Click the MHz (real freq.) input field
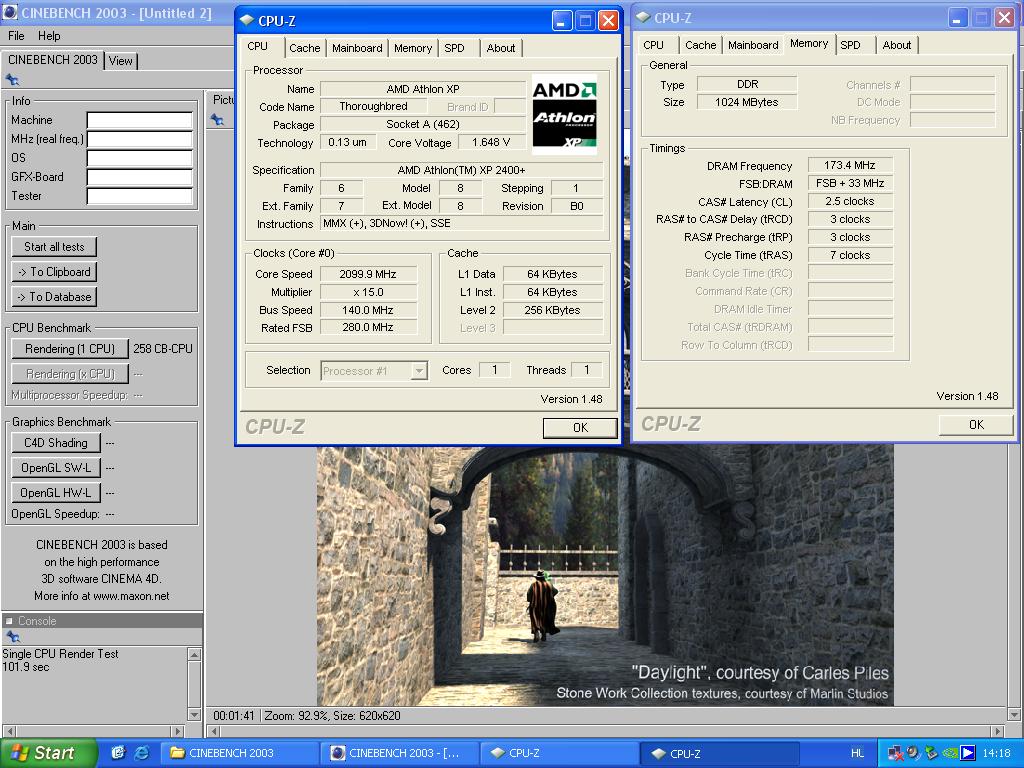 [x=140, y=139]
